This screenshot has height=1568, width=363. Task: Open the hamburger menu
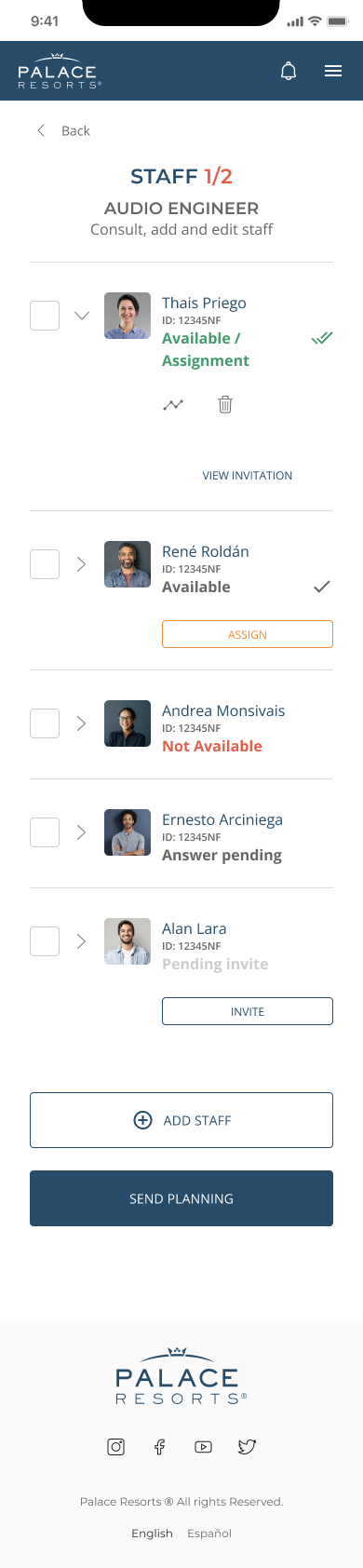pos(333,71)
